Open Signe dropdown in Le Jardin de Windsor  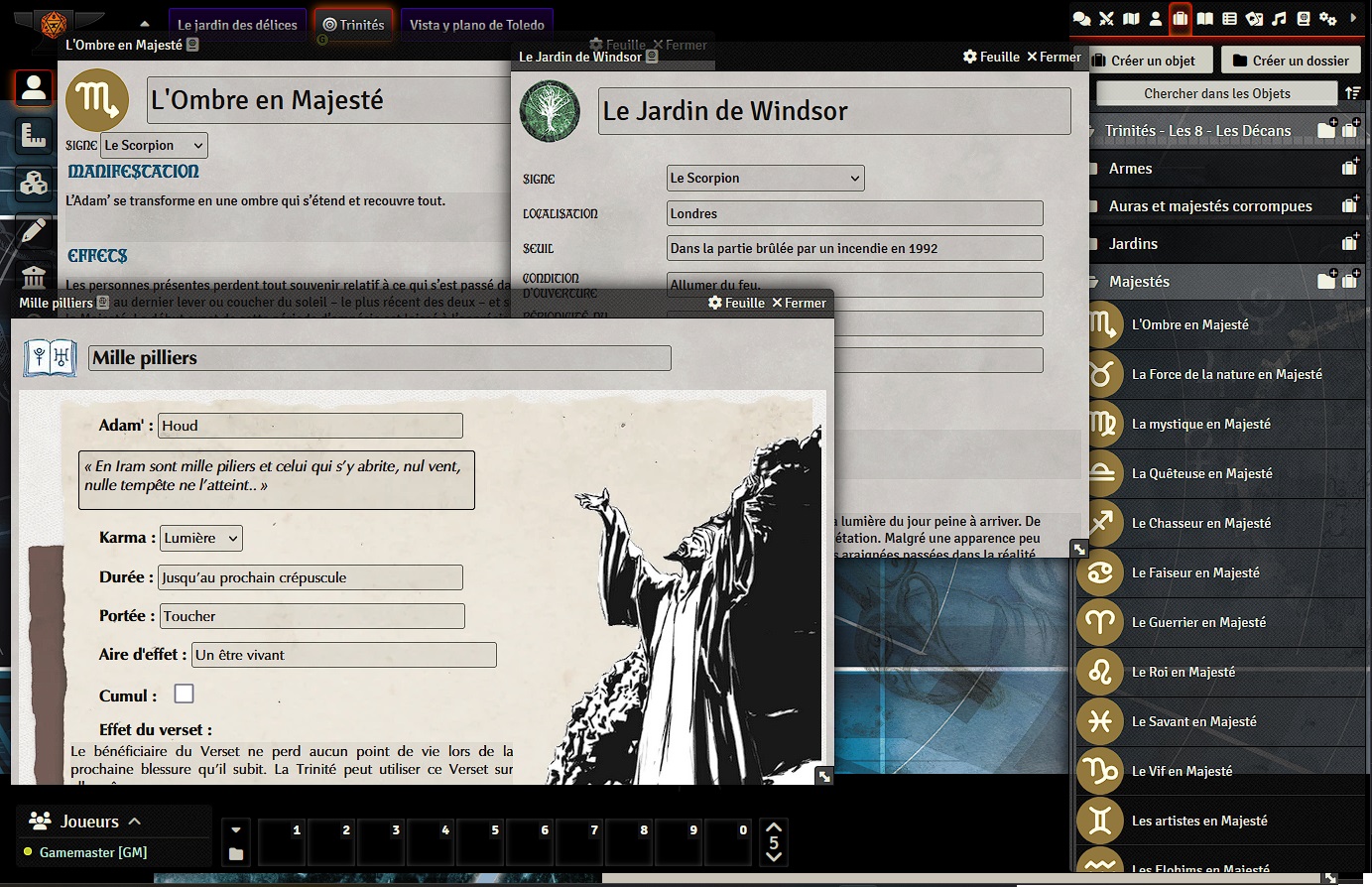765,179
